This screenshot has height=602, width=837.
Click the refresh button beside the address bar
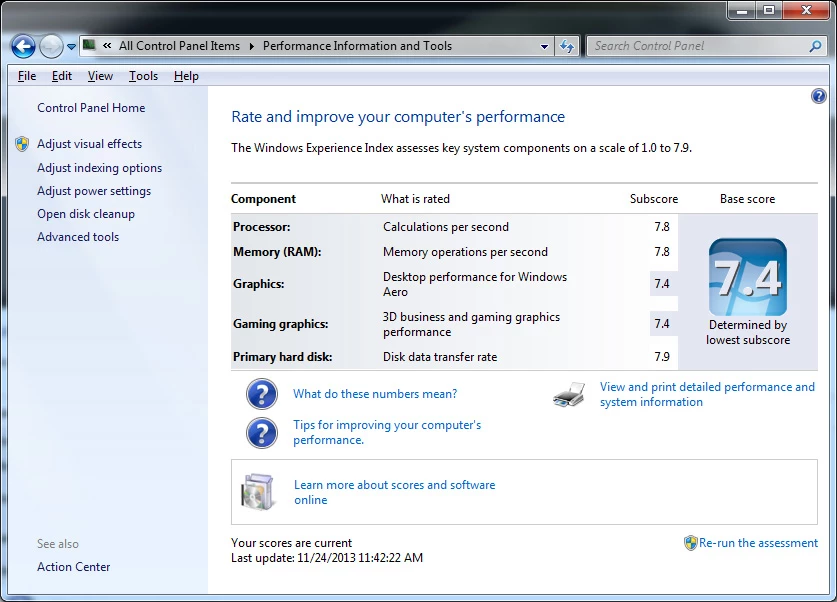point(566,46)
